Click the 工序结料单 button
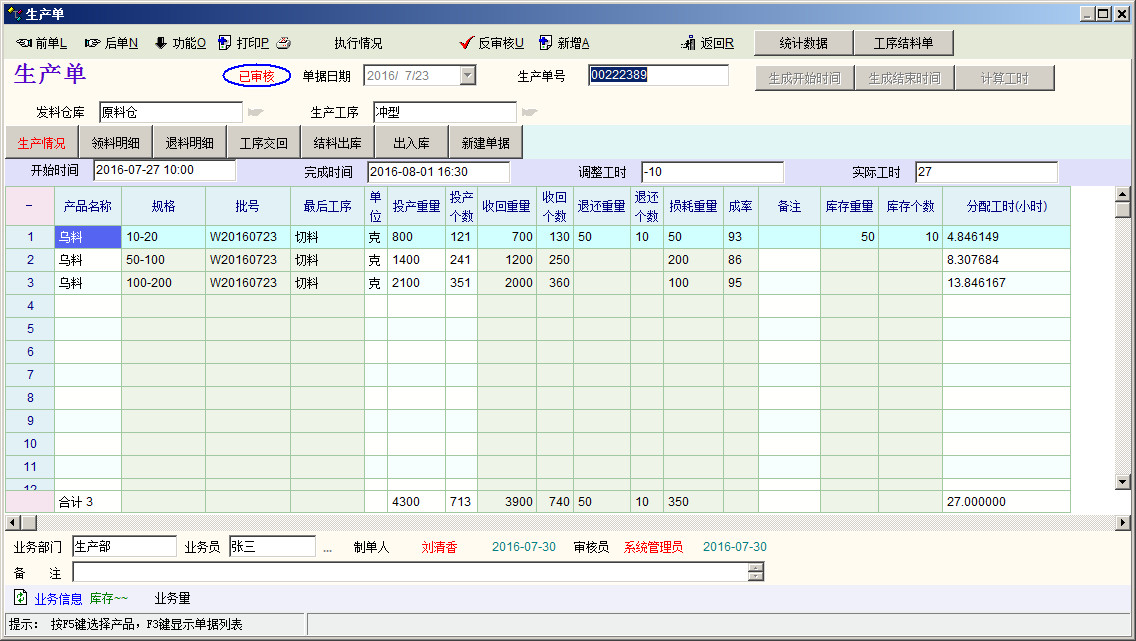1136x641 pixels. (903, 43)
